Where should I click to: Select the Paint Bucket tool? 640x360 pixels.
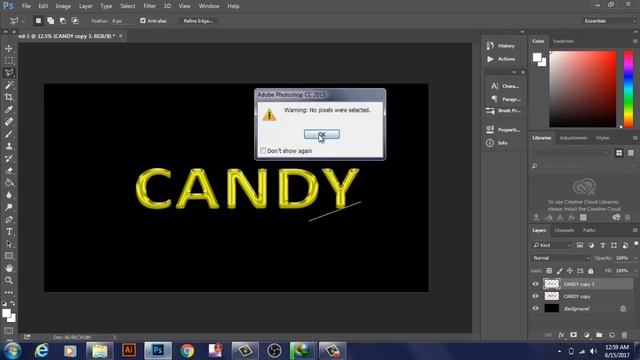[9, 183]
